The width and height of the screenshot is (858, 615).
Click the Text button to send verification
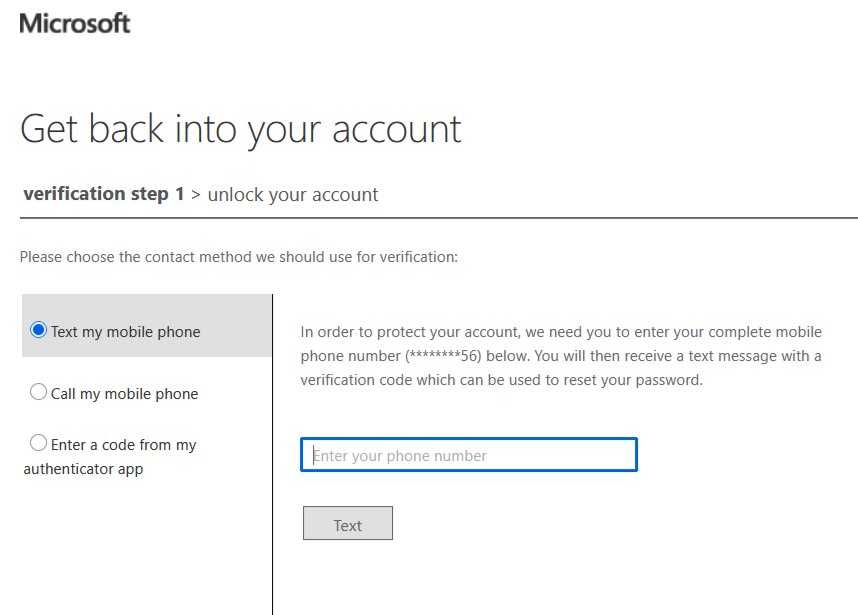[x=347, y=522]
